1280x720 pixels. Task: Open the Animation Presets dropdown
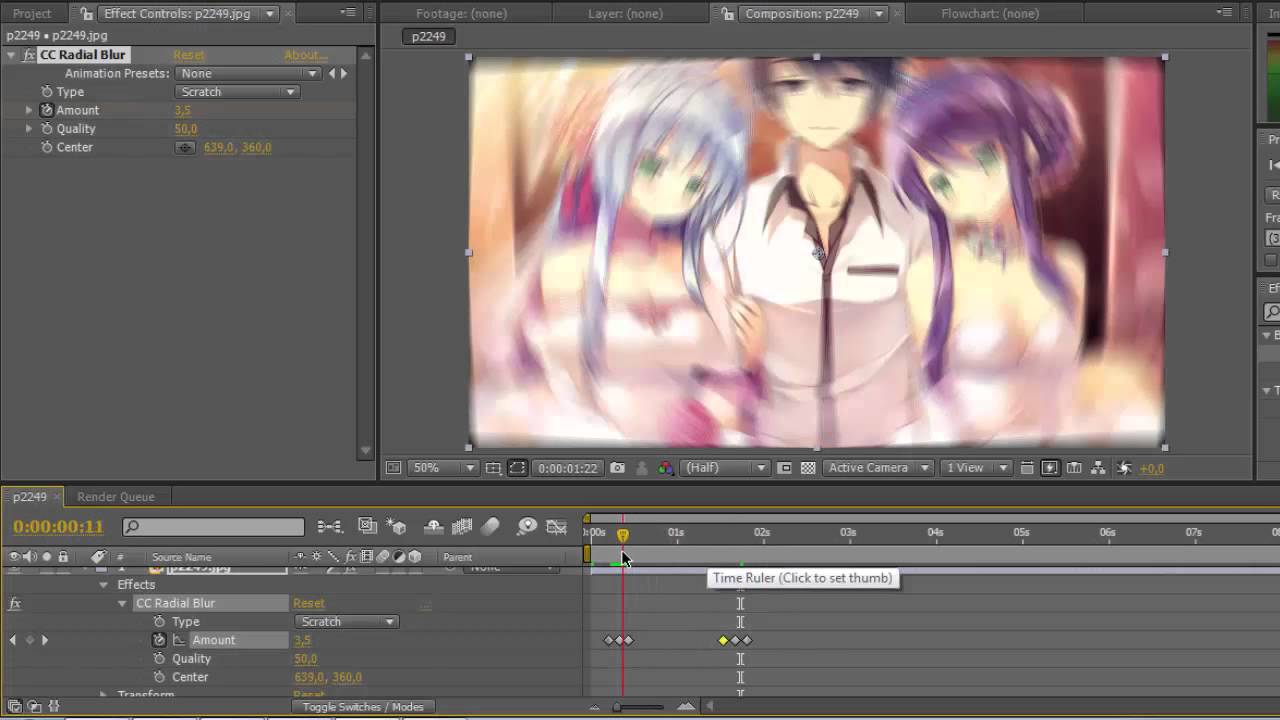(x=247, y=73)
